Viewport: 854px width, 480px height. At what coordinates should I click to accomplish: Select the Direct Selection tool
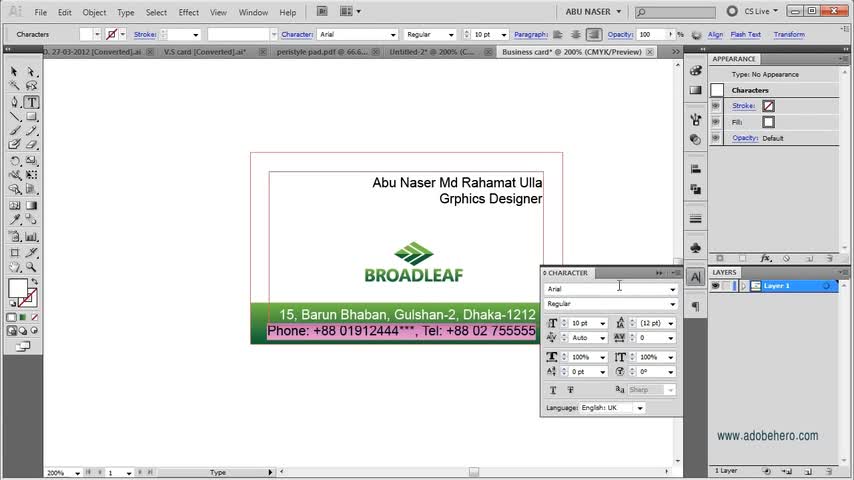[x=31, y=71]
